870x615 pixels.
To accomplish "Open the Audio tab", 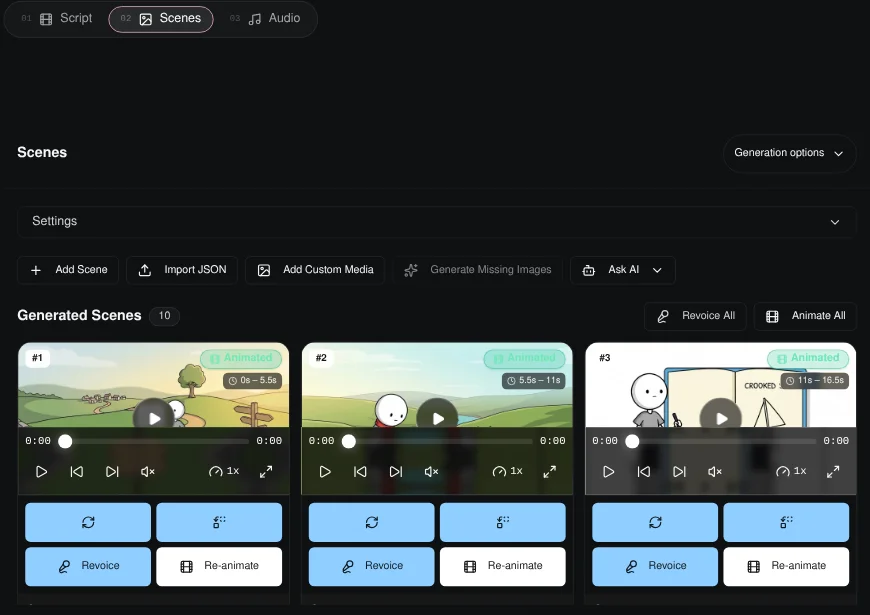I will coord(265,18).
